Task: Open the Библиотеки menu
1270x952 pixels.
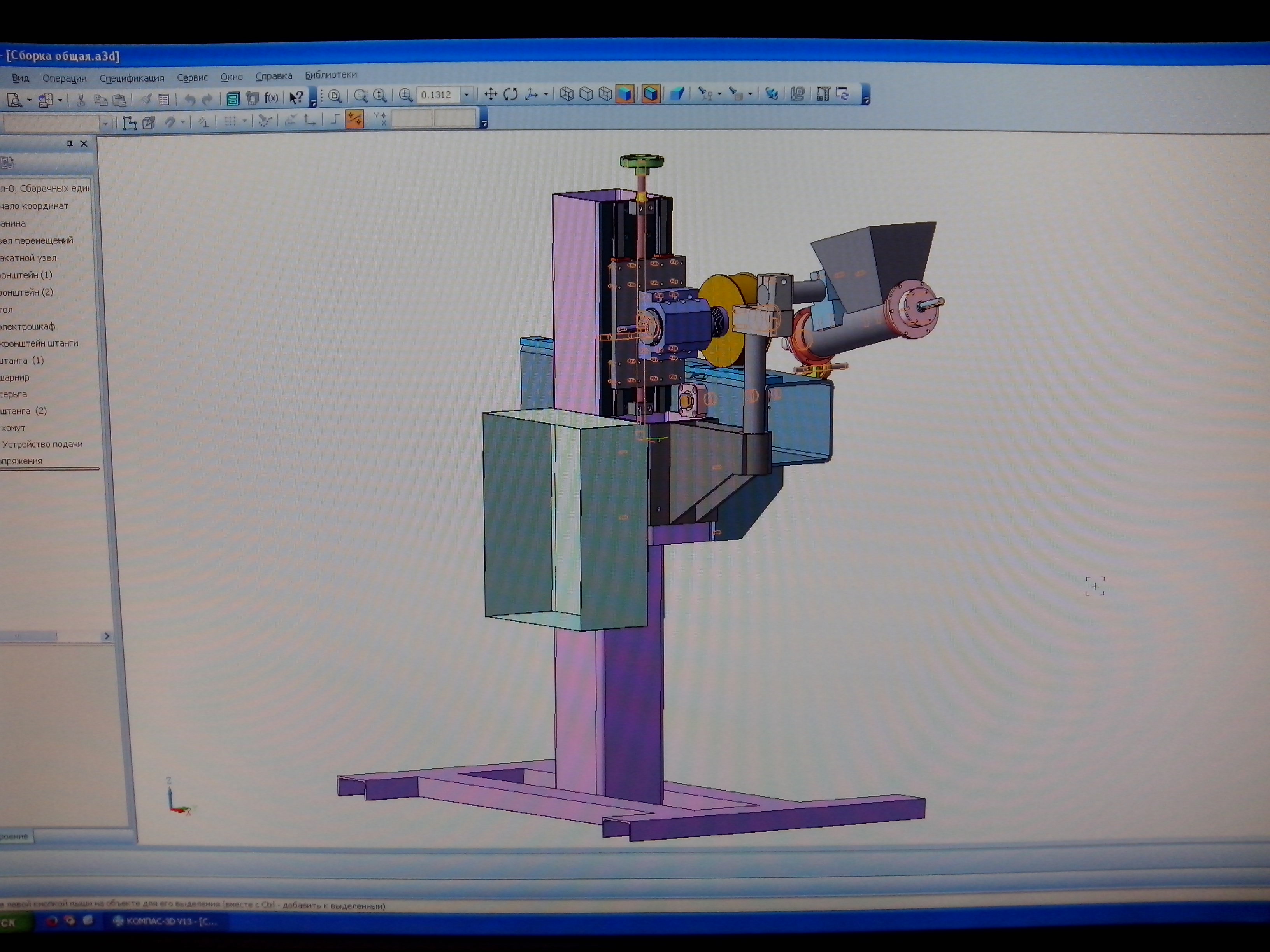Action: (331, 75)
